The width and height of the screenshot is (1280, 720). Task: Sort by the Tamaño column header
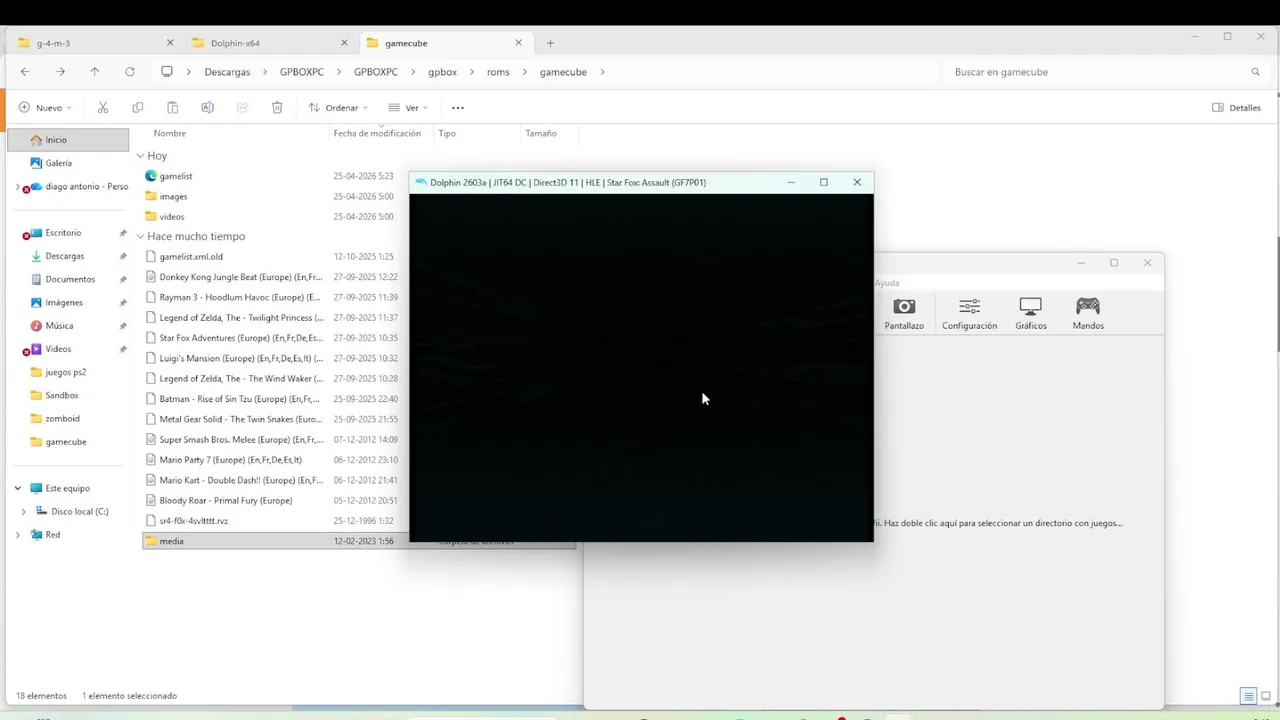(x=541, y=133)
